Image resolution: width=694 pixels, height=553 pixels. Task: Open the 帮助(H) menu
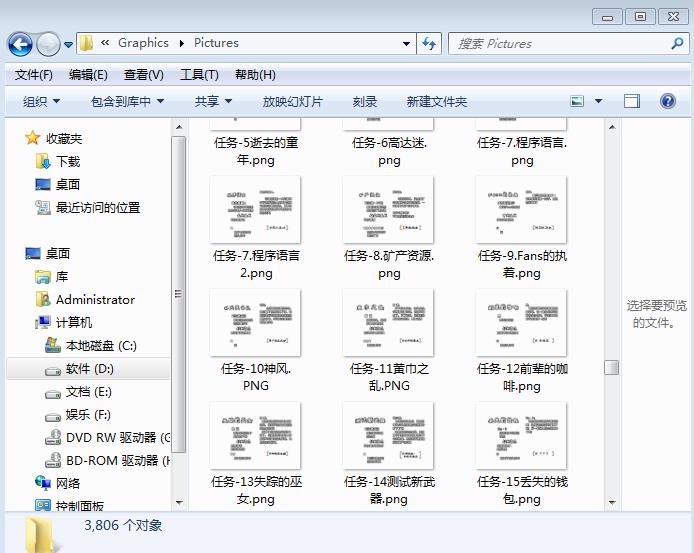[x=255, y=74]
